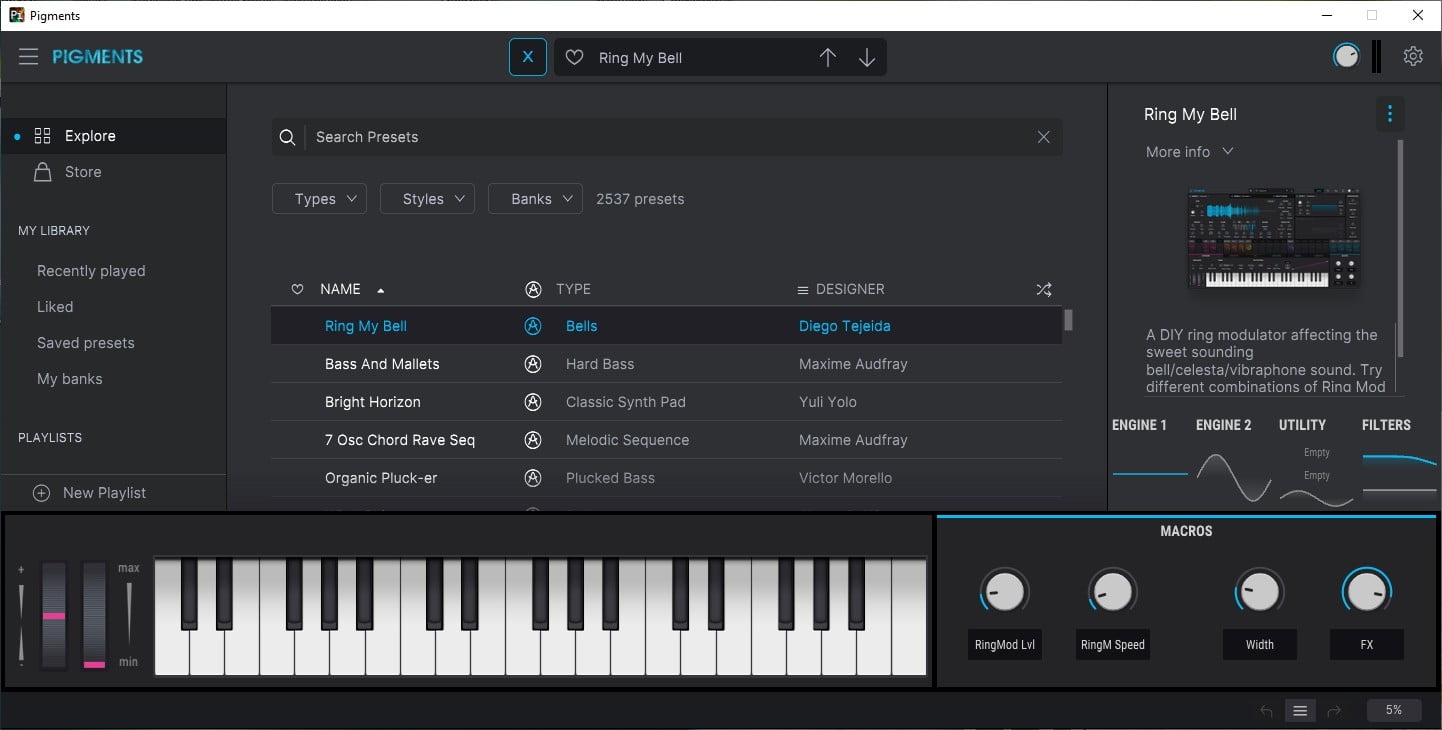Click Arturia logo column header icon
Image resolution: width=1442 pixels, height=730 pixels.
tap(533, 289)
